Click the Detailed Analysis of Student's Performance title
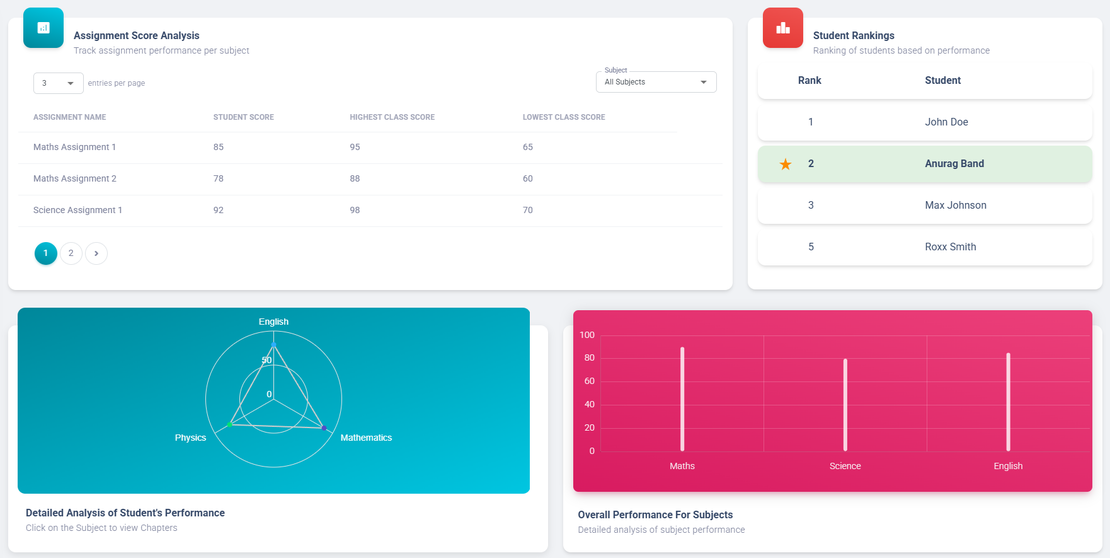The width and height of the screenshot is (1110, 558). 125,513
